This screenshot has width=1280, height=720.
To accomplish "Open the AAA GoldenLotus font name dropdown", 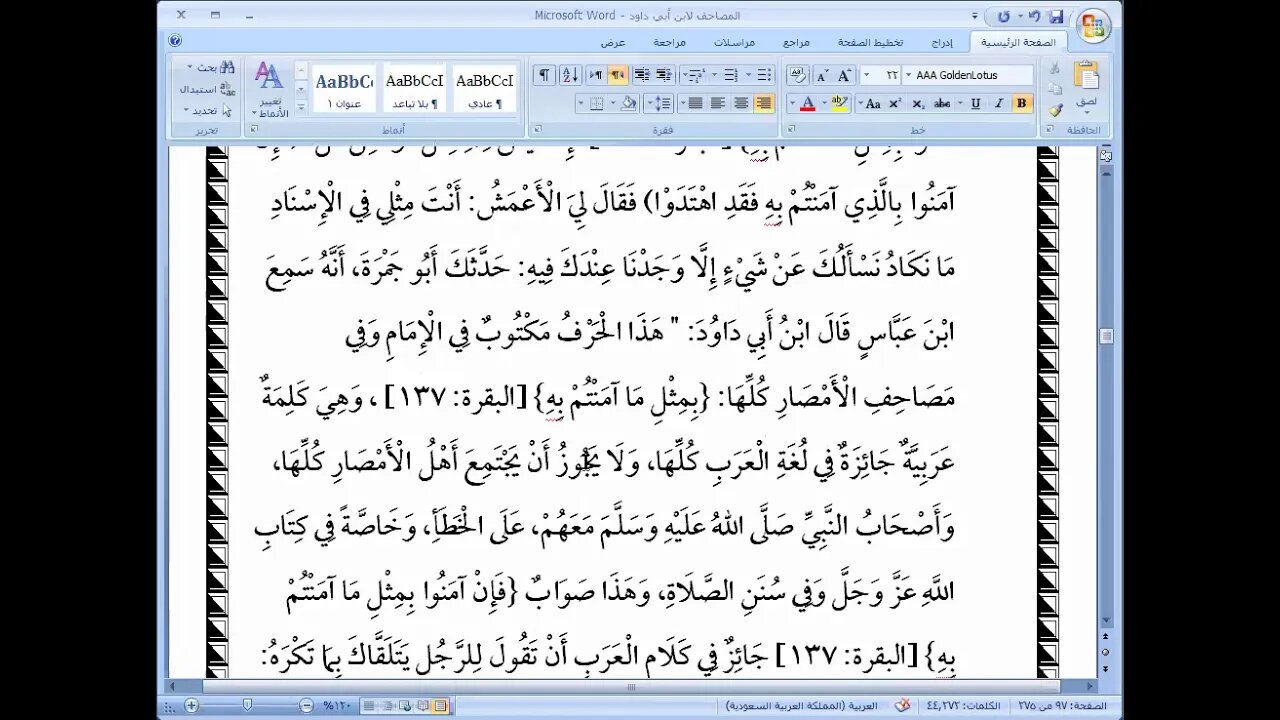I will coord(908,75).
